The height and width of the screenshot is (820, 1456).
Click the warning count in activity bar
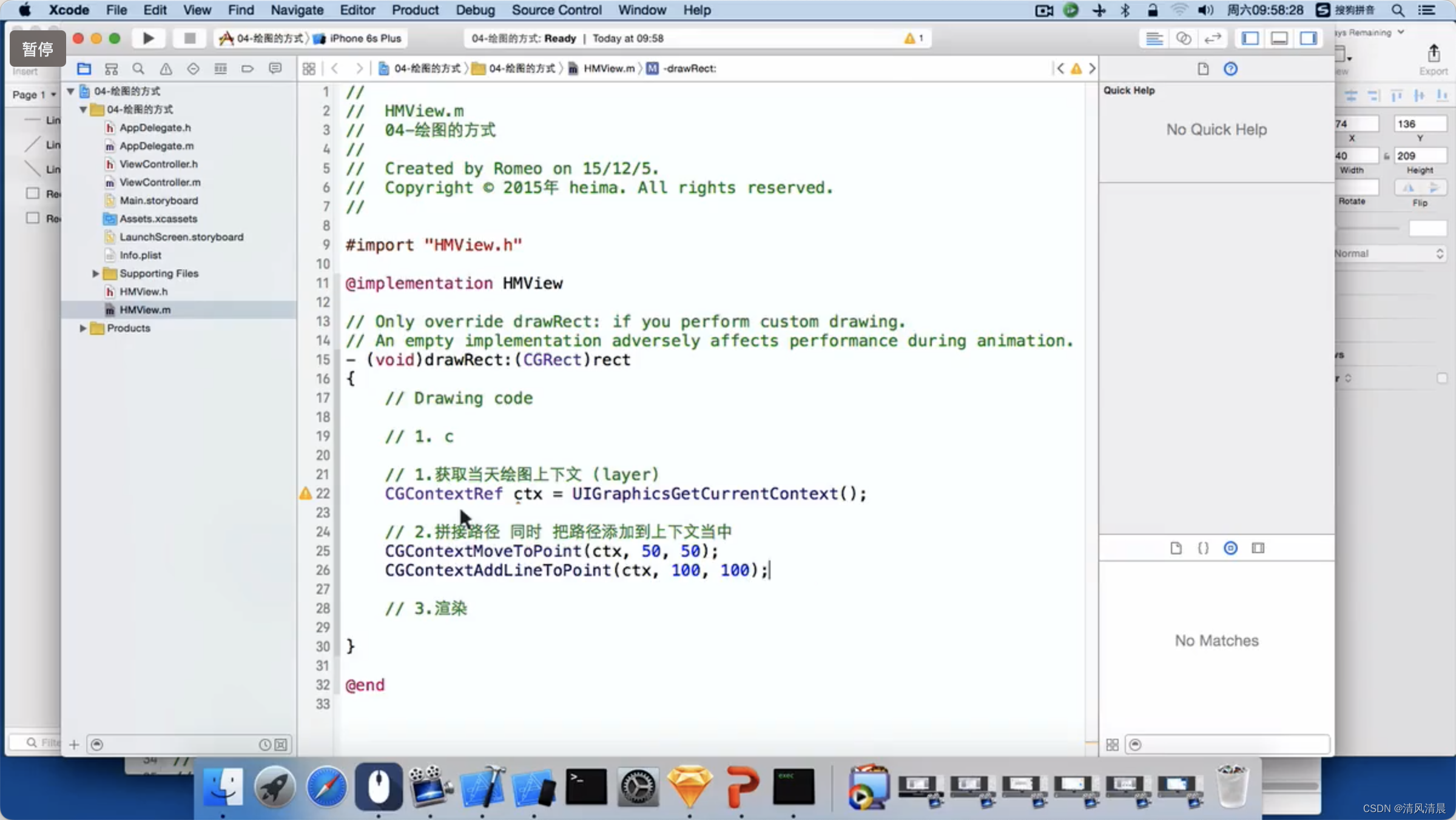click(914, 38)
